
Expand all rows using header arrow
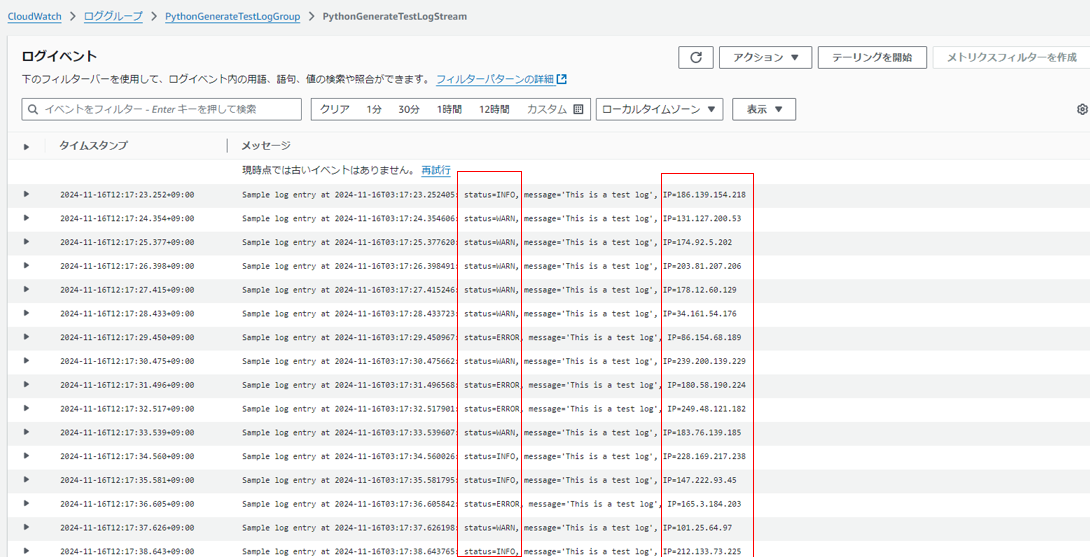(x=26, y=147)
